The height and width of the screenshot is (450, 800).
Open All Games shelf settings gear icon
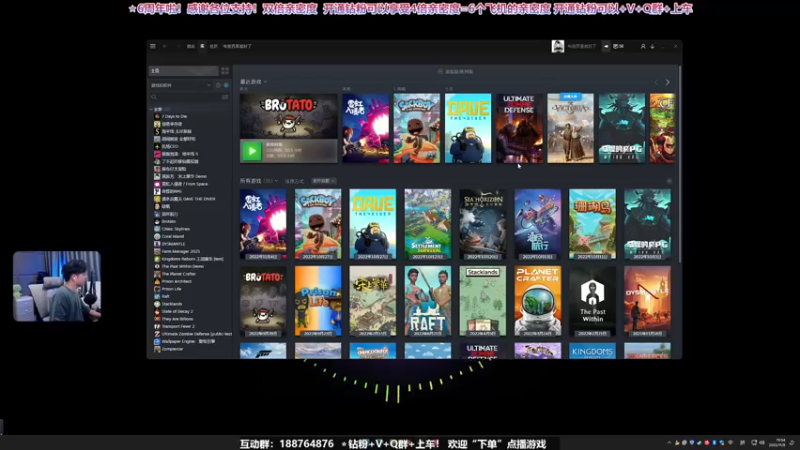pyautogui.click(x=669, y=181)
